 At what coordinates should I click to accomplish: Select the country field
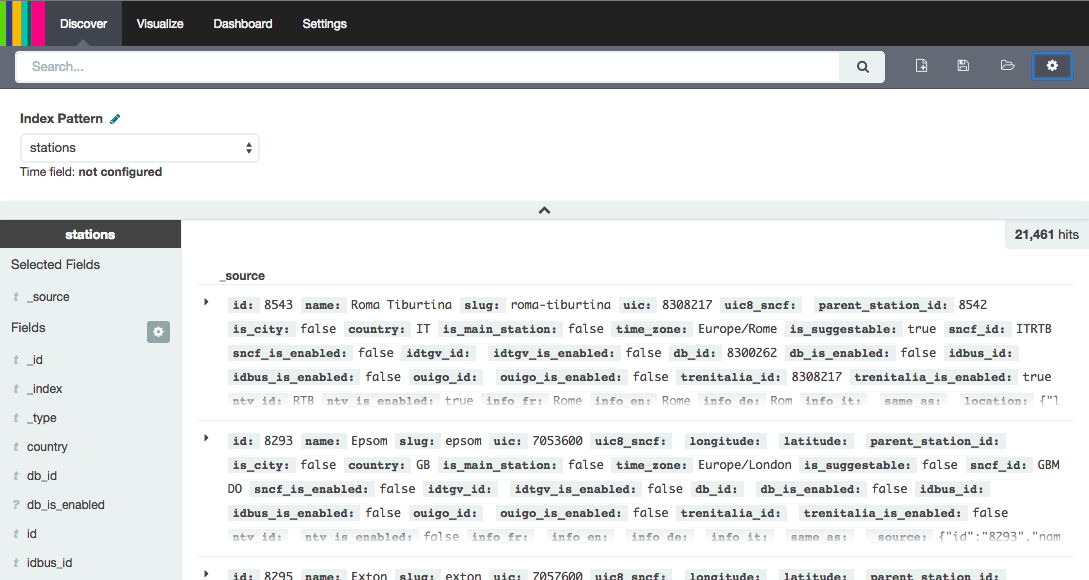47,447
